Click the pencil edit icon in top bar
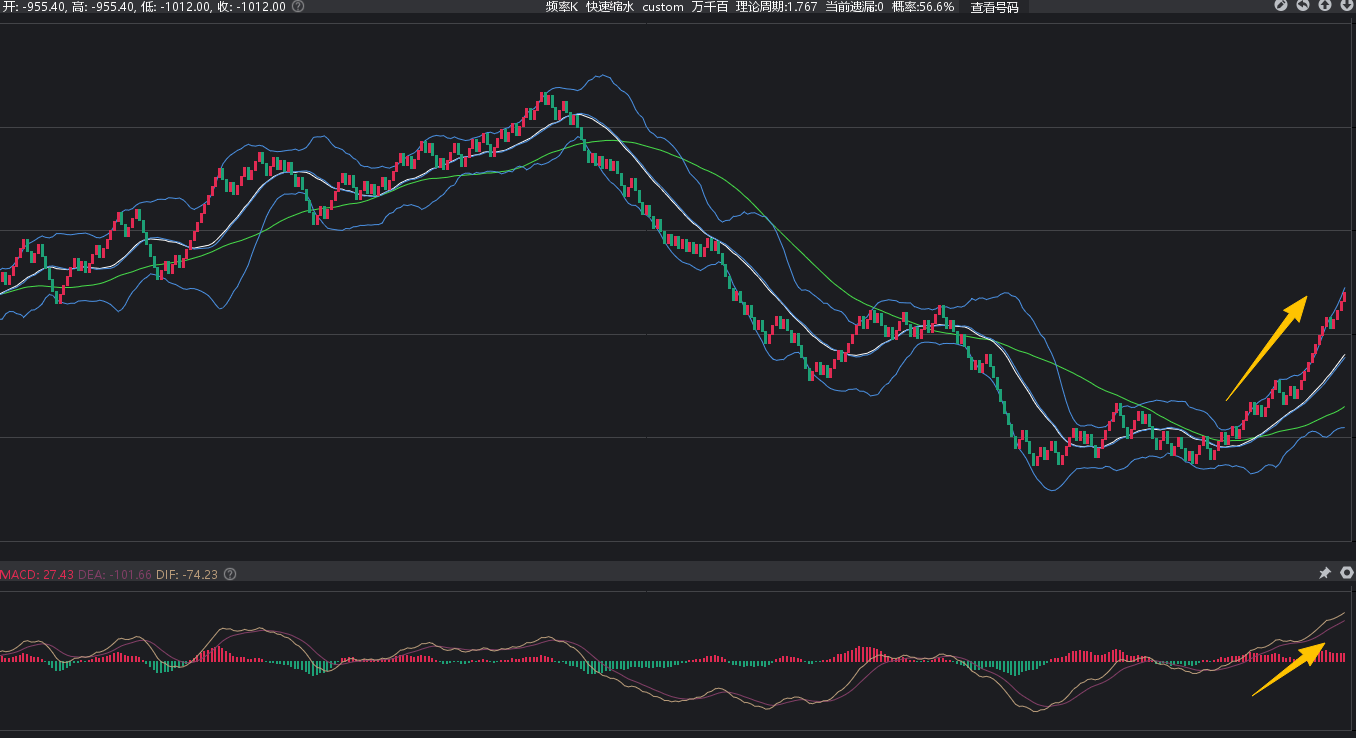Image resolution: width=1356 pixels, height=738 pixels. pos(1280,6)
